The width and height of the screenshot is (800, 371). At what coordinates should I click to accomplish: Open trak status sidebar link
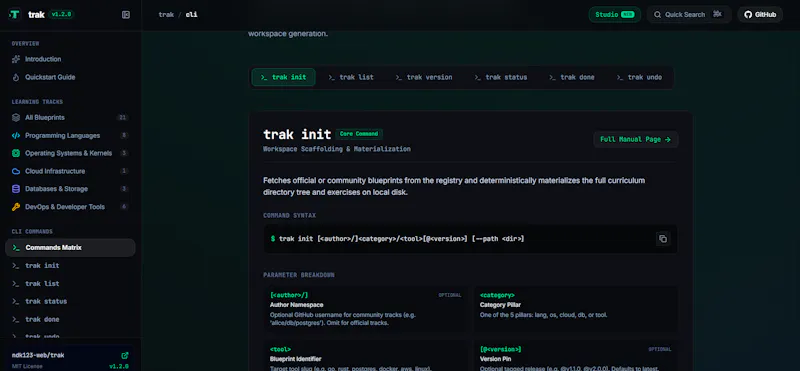pyautogui.click(x=70, y=302)
